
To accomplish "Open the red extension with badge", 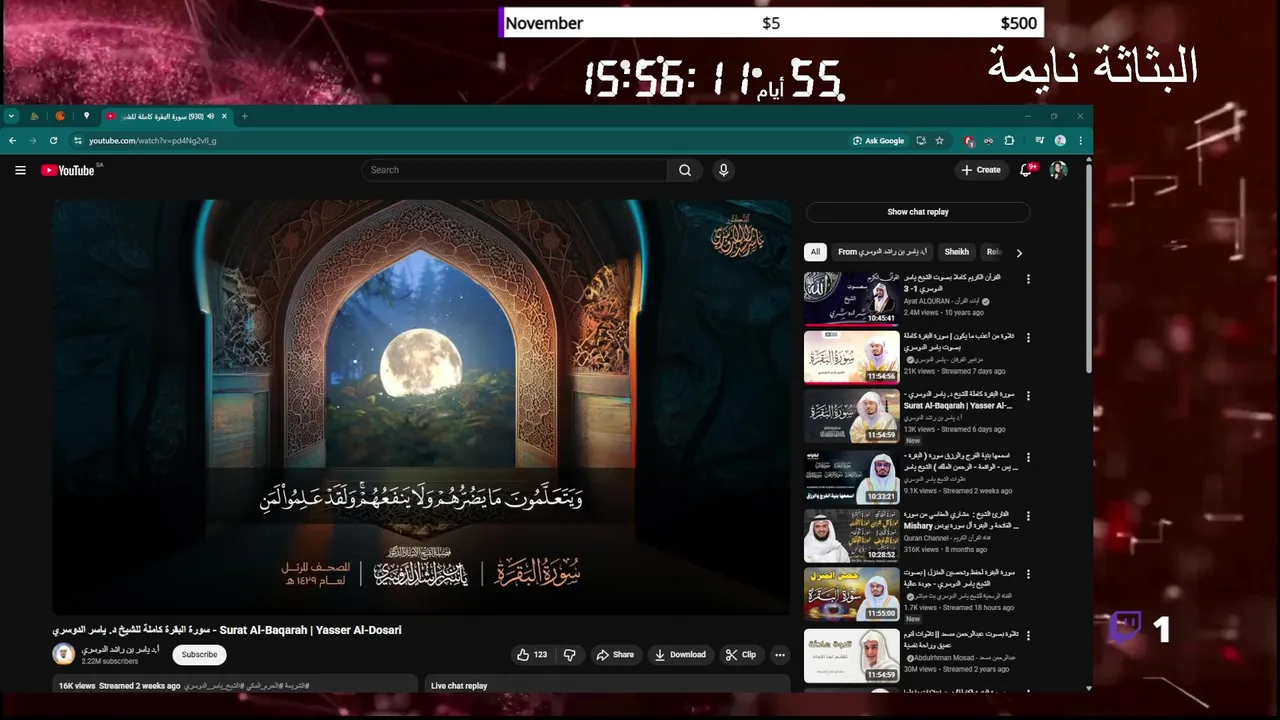I will click(968, 141).
